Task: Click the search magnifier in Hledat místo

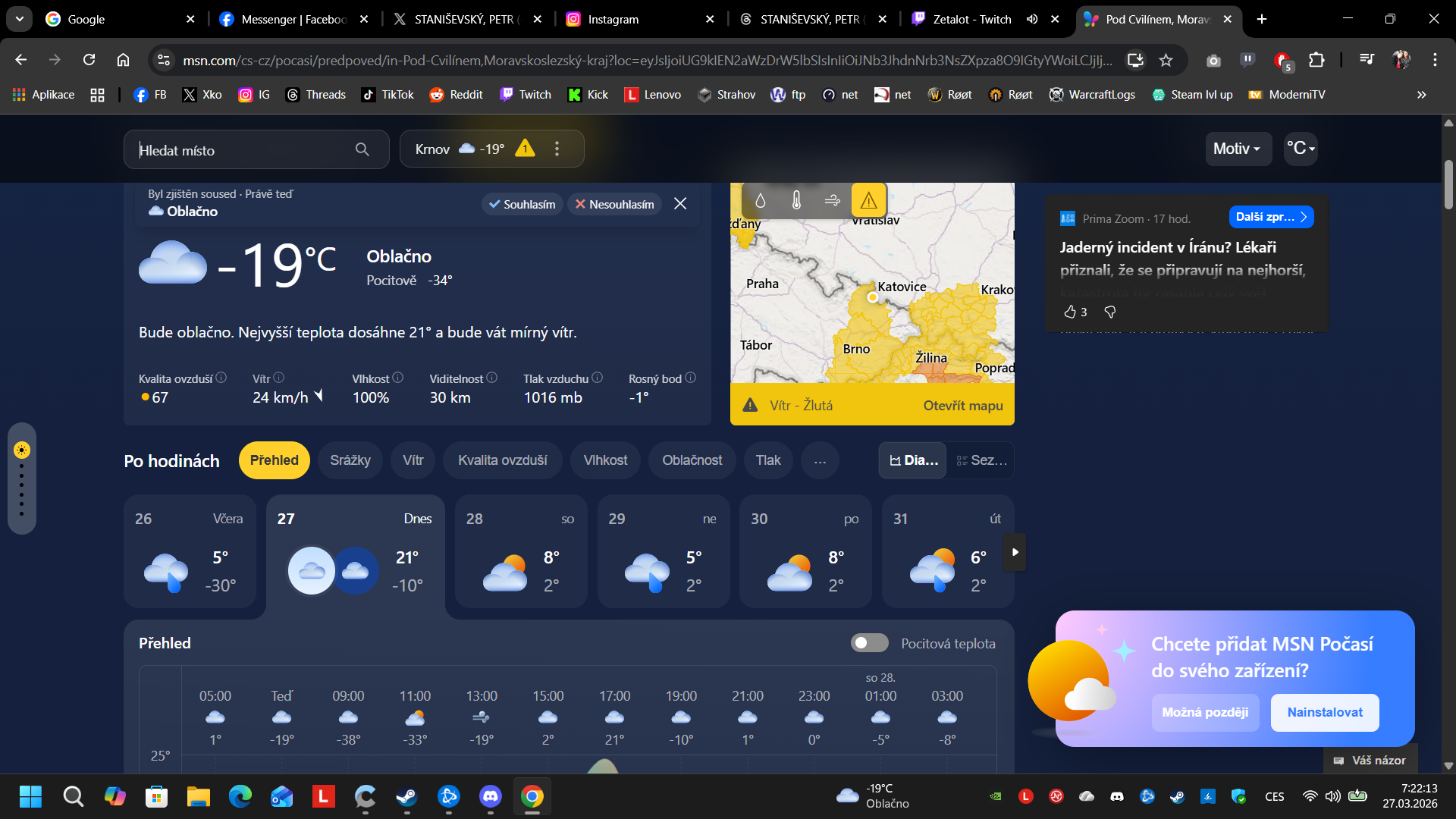Action: (362, 149)
